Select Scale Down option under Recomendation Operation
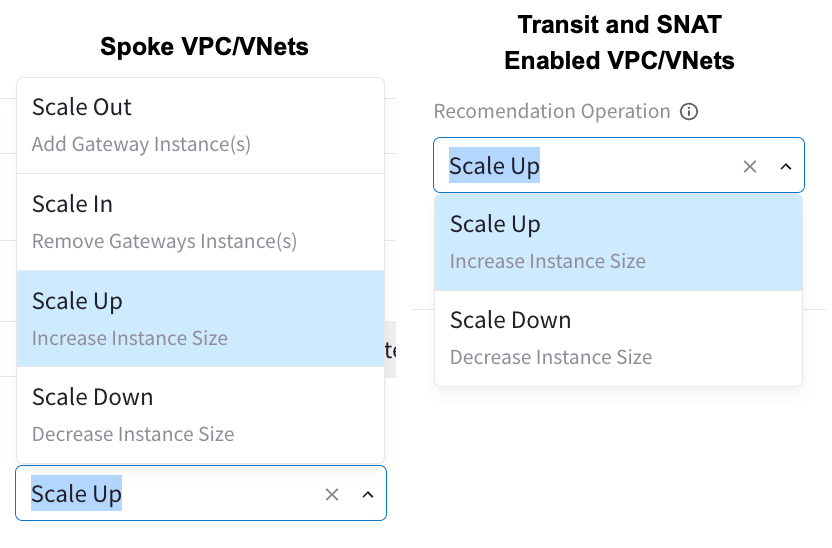 [x=510, y=321]
